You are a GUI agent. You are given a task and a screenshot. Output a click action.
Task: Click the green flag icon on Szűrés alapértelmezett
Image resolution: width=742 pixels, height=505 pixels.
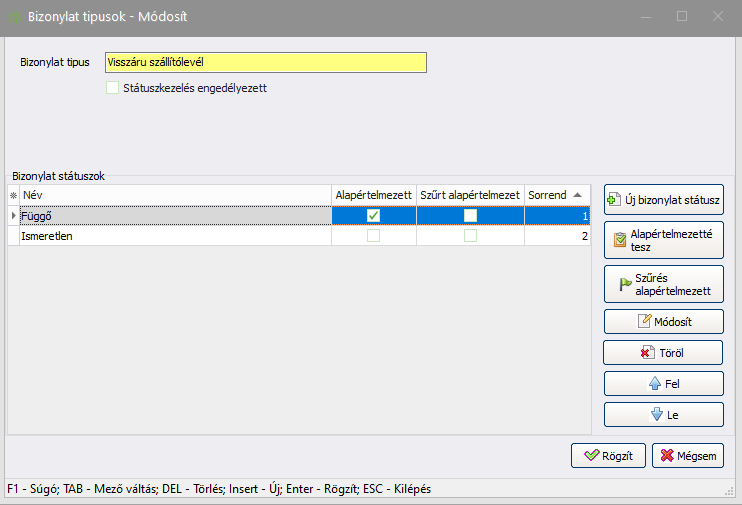coord(625,285)
